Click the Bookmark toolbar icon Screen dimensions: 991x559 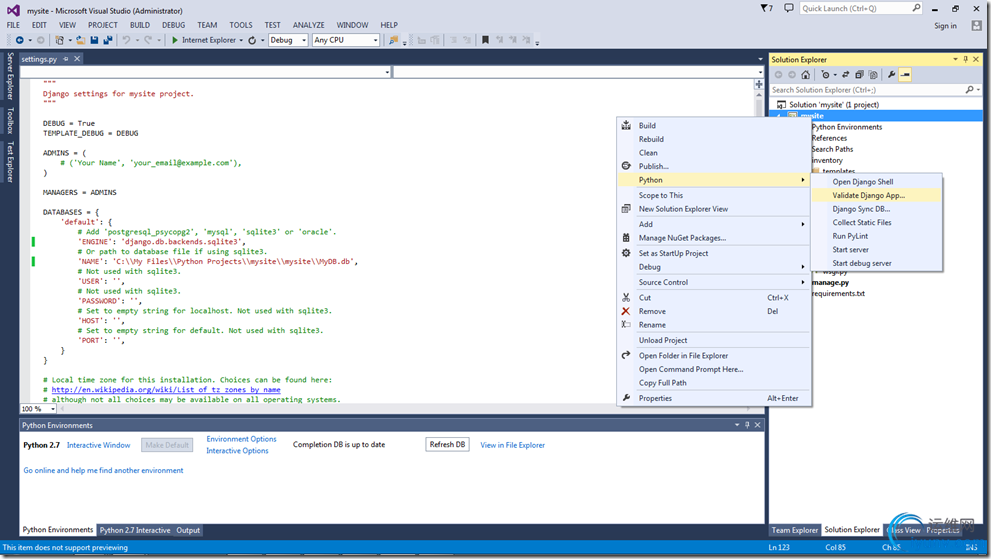coord(485,40)
